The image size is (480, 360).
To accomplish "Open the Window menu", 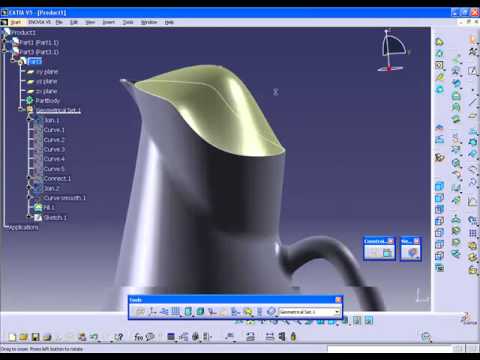I will (x=149, y=22).
